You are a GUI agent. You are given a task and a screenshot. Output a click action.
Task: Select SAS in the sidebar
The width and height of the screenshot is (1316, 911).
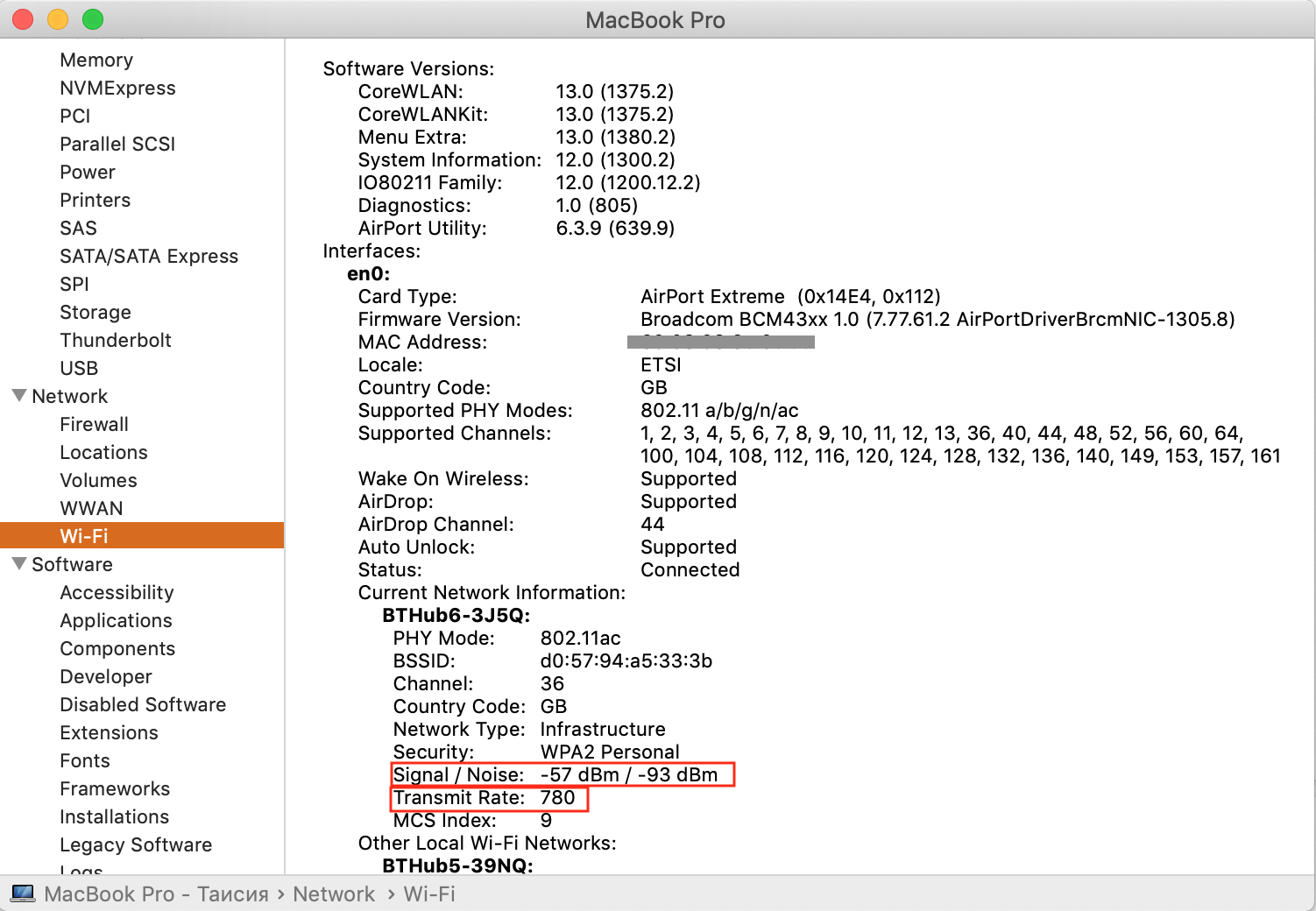[78, 228]
